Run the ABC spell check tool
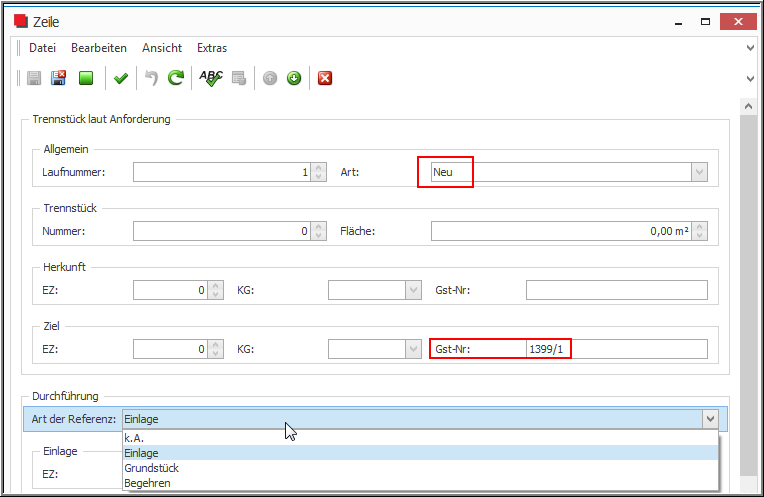 point(211,78)
